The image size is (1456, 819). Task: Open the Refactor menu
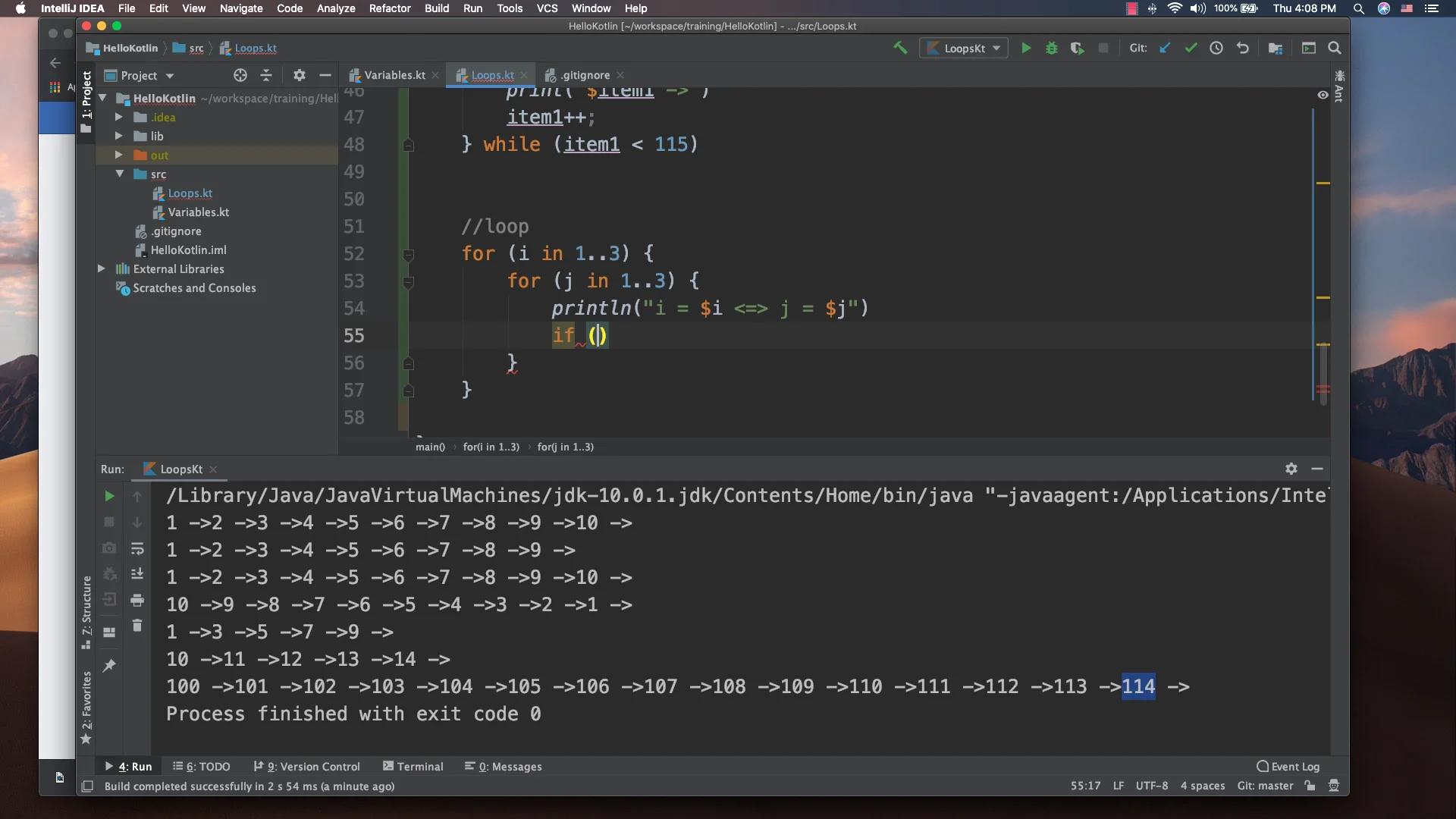click(390, 8)
